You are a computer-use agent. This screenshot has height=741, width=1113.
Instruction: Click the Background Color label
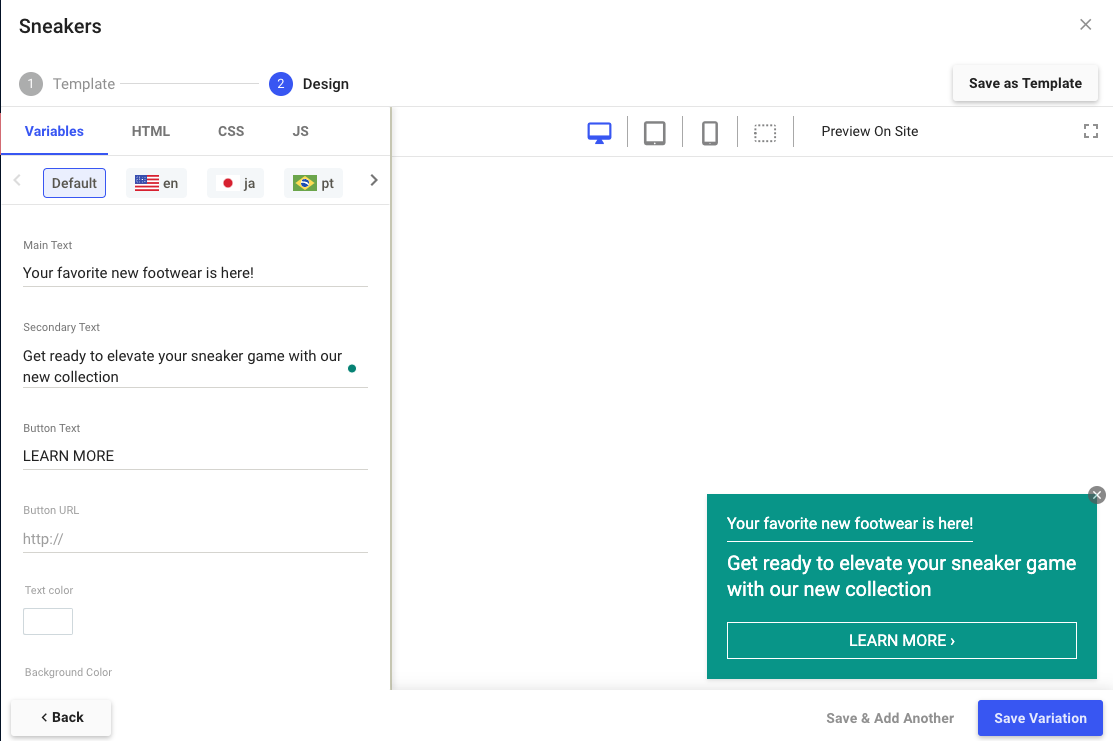[68, 672]
